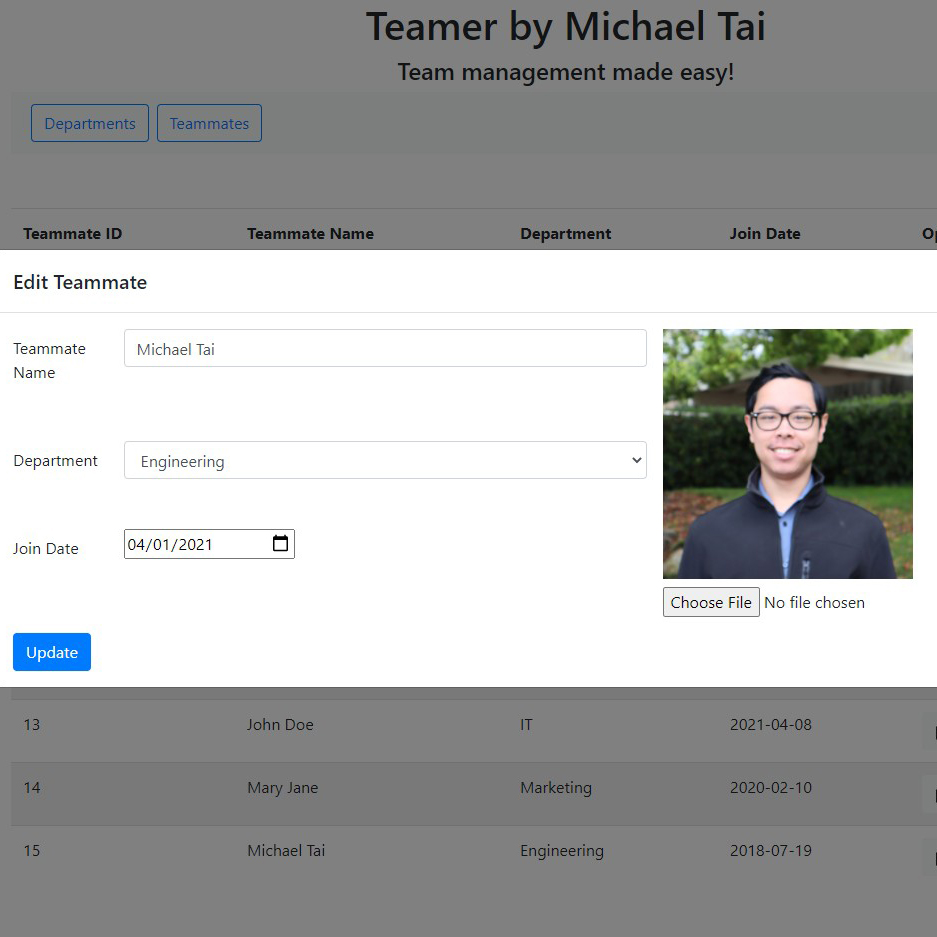Click the IT department cell
Viewport: 937px width, 937px height.
point(526,725)
